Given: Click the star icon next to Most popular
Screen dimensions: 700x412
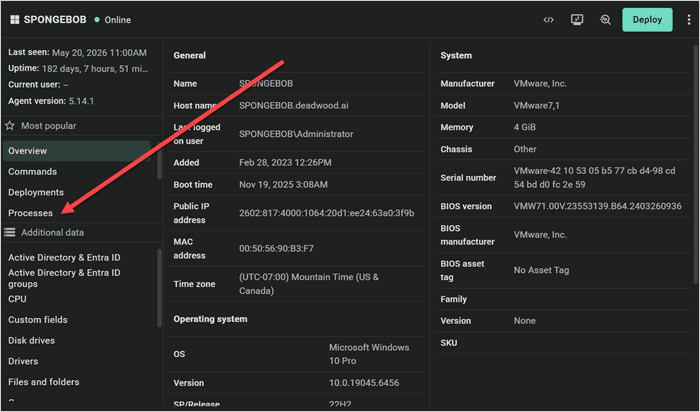Looking at the screenshot, I should (x=9, y=126).
